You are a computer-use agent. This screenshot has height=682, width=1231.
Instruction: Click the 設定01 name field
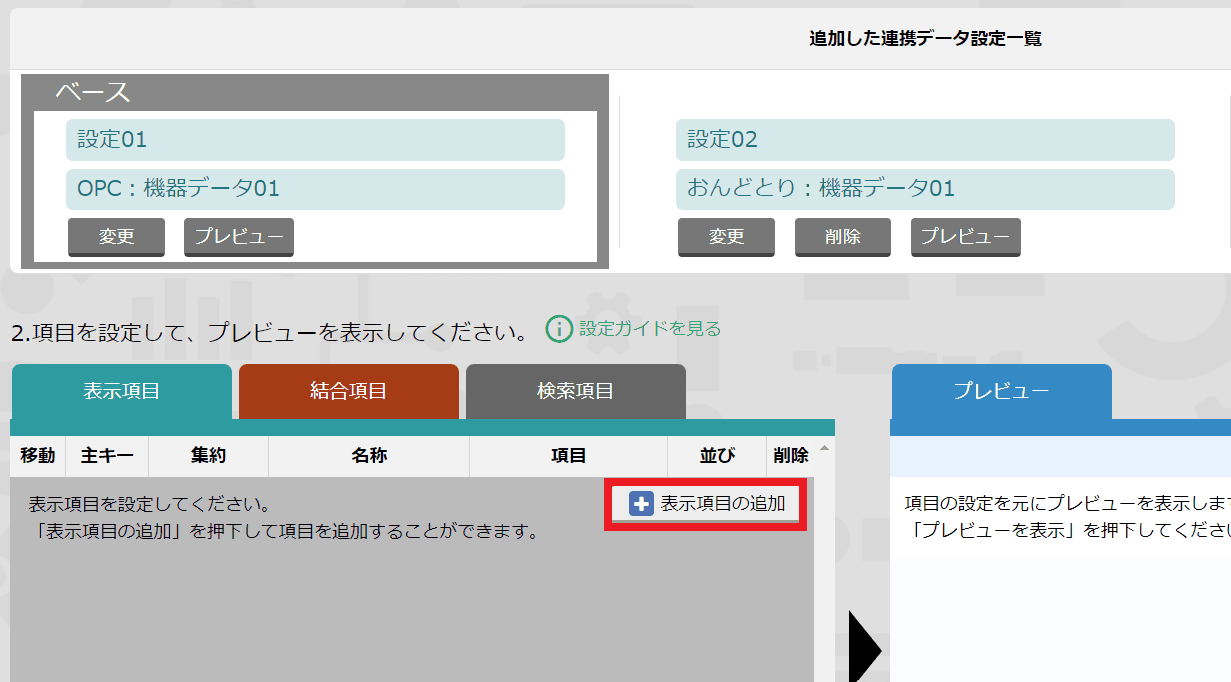click(x=316, y=139)
